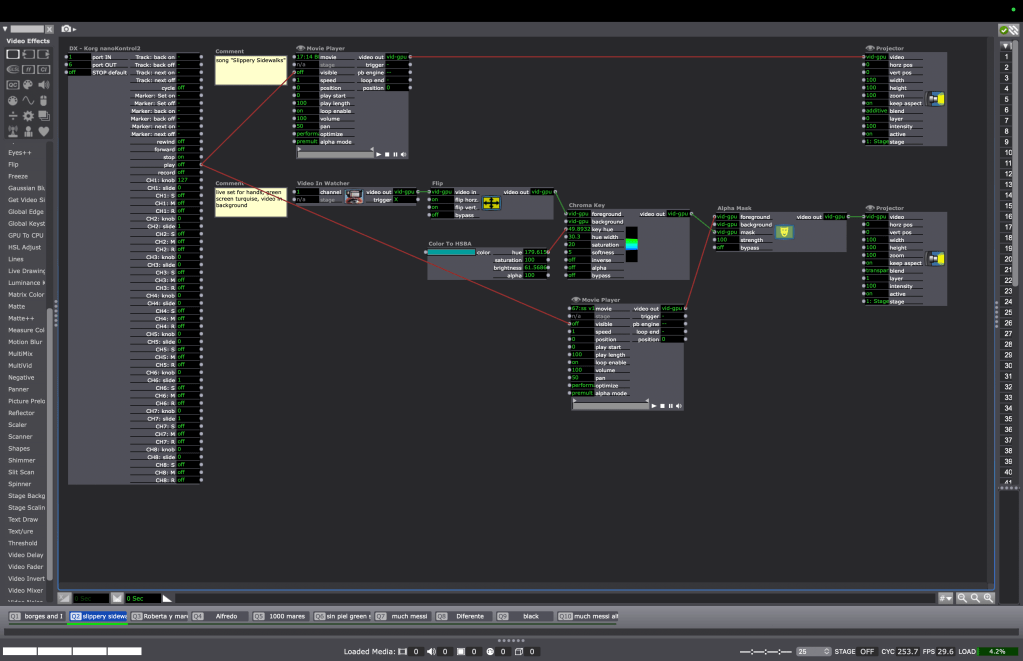The width and height of the screenshot is (1023, 661).
Task: Click the turquoise color swatch in Color To HSBA
Action: click(451, 252)
